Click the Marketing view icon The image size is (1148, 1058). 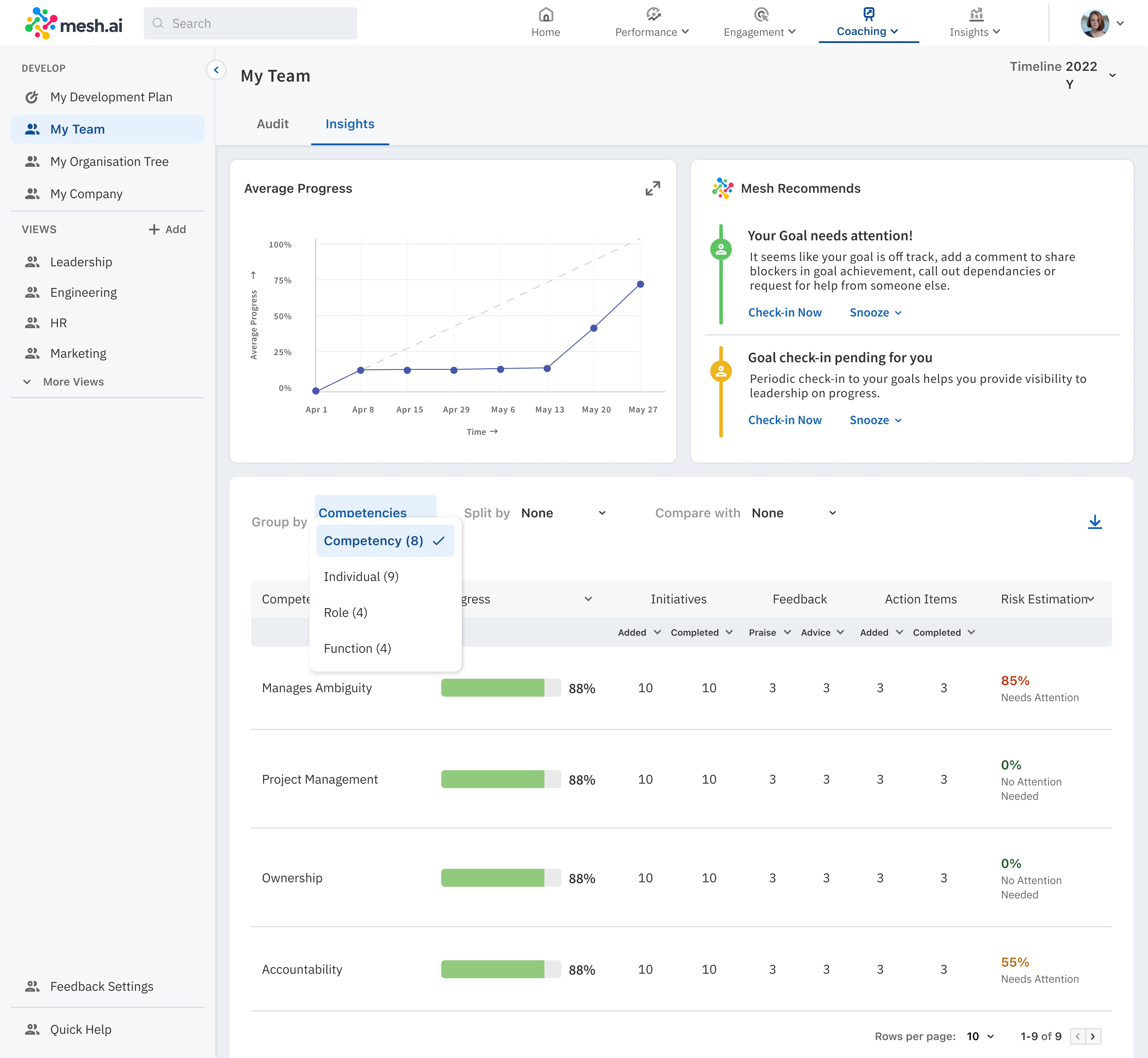tap(32, 353)
